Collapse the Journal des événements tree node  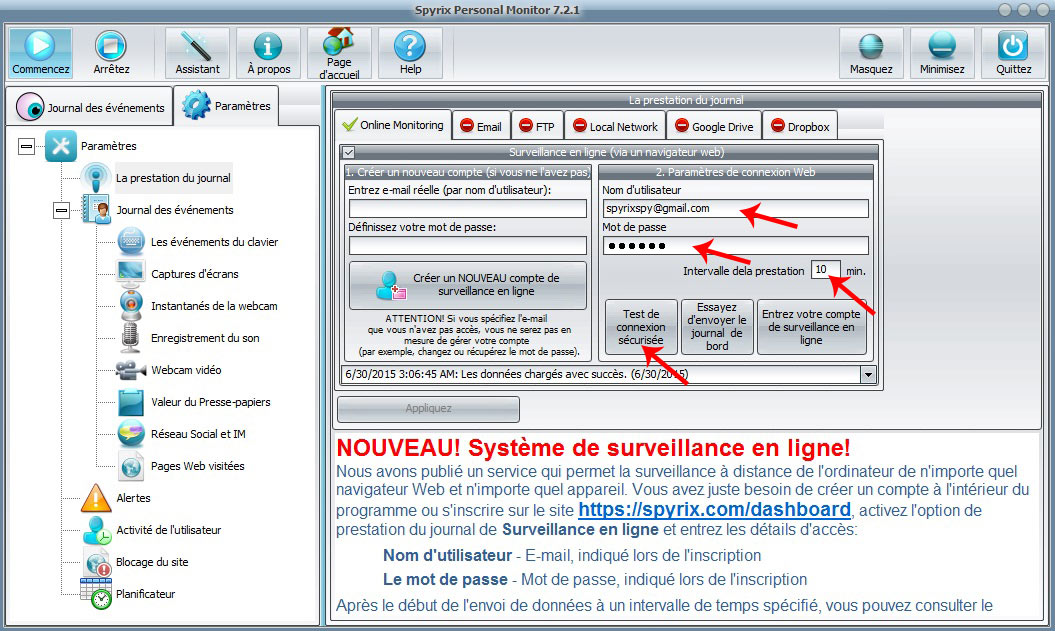pyautogui.click(x=61, y=211)
